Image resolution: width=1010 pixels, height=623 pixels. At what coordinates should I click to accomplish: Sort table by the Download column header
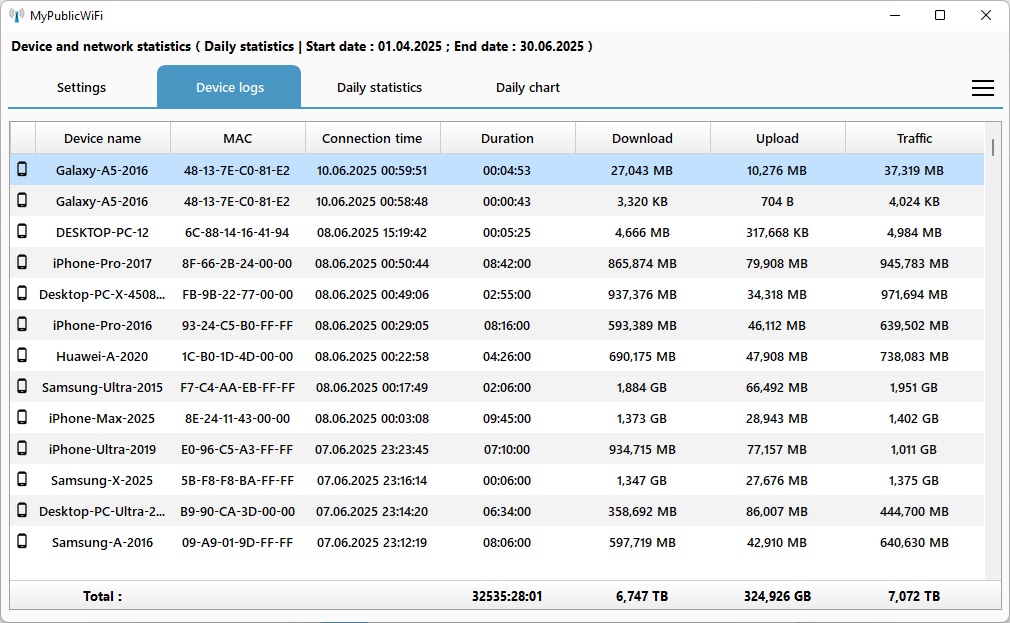pos(642,139)
